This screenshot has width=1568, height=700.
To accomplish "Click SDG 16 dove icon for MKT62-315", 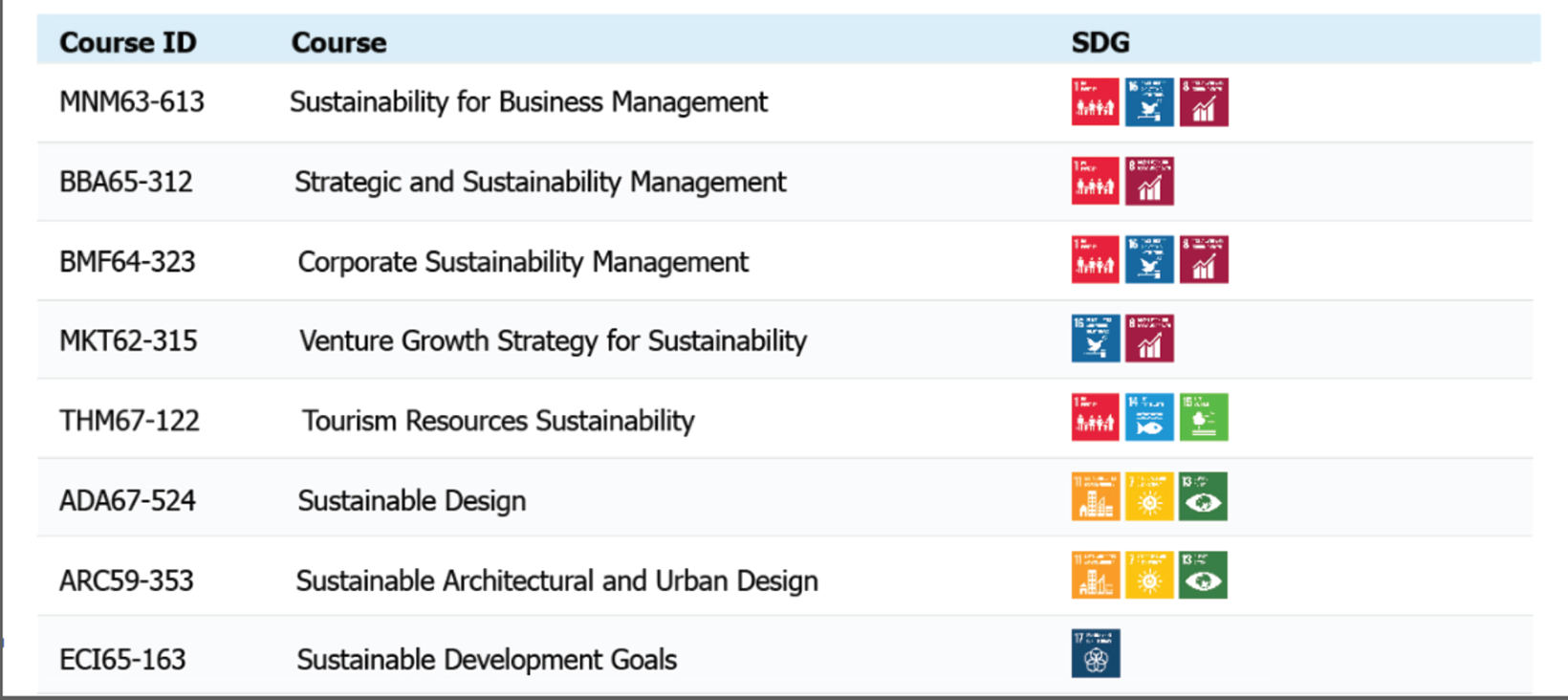I will (1095, 339).
